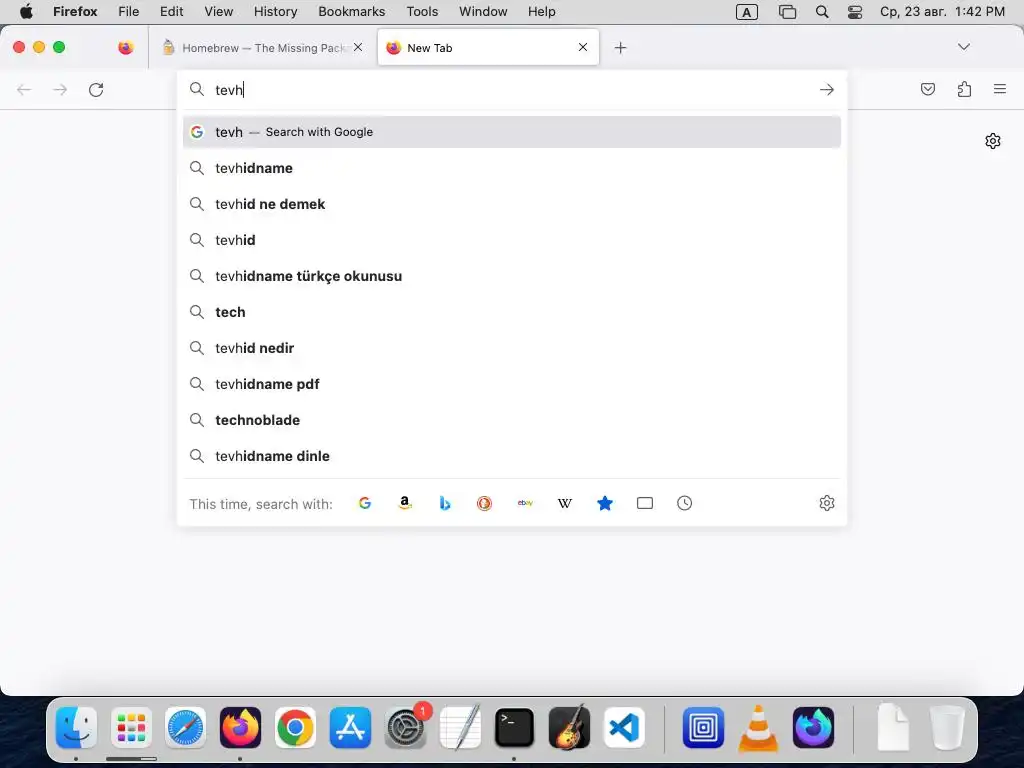
Task: Search this time with Wikipedia
Action: [x=565, y=503]
